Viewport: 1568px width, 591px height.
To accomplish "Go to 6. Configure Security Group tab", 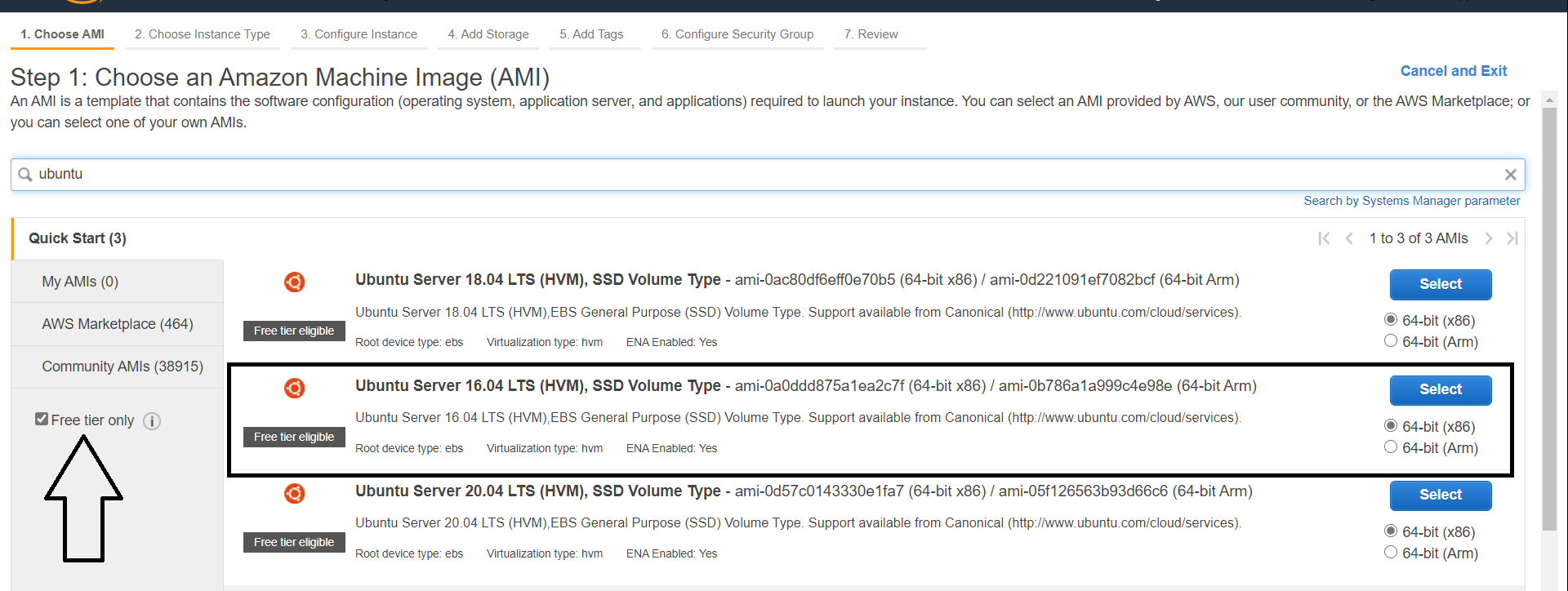I will tap(737, 34).
